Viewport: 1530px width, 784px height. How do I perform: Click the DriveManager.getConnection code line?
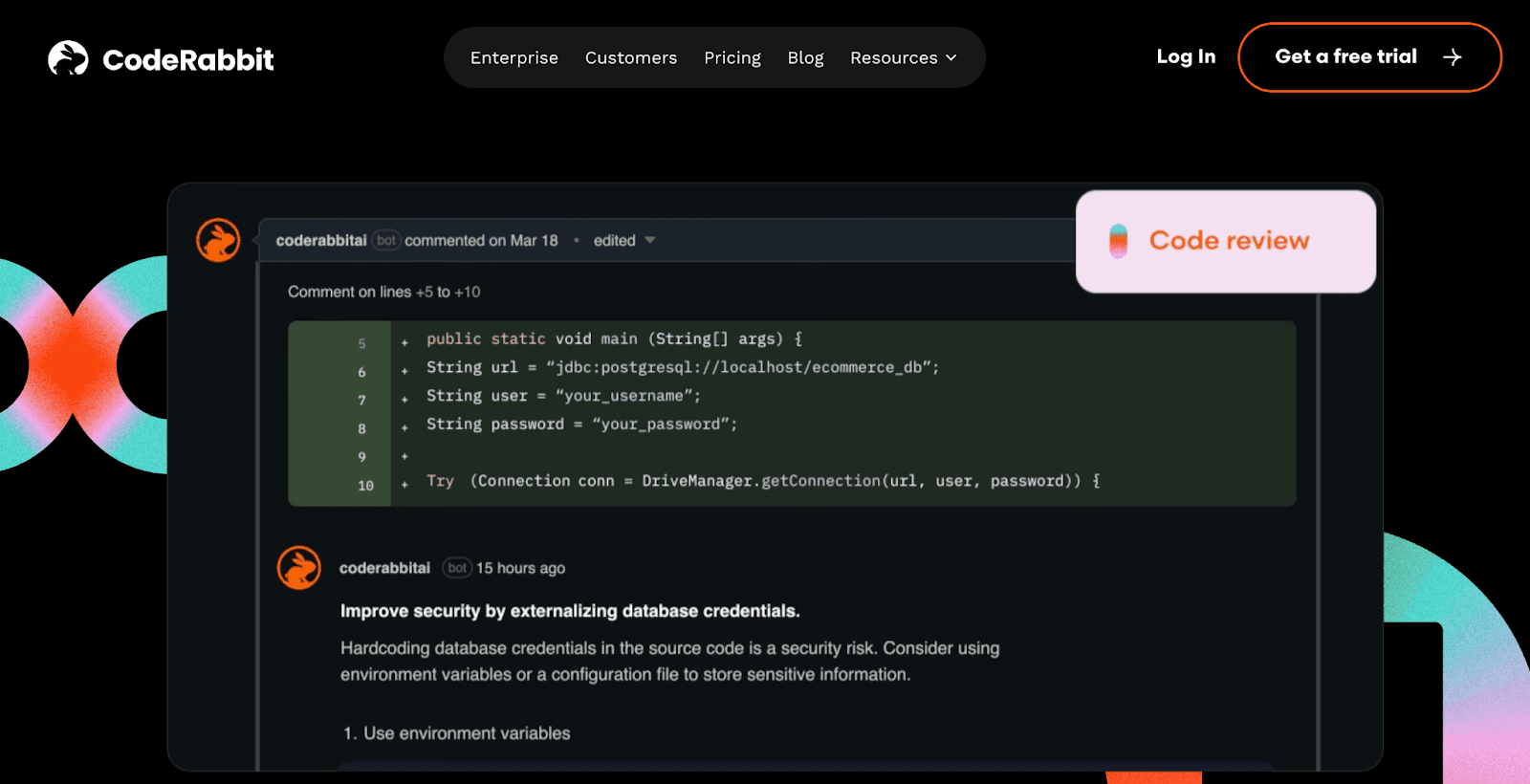tap(763, 481)
